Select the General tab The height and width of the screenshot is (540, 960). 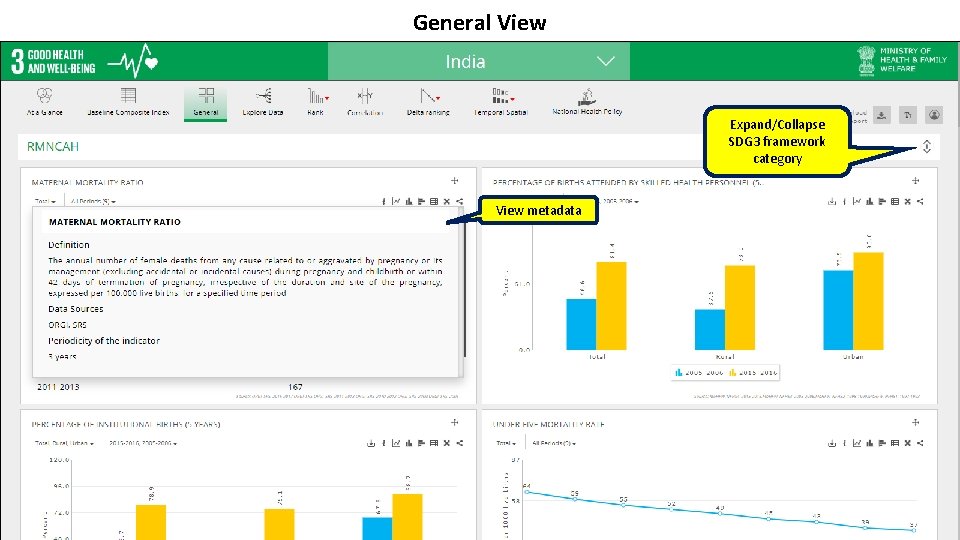(x=206, y=102)
